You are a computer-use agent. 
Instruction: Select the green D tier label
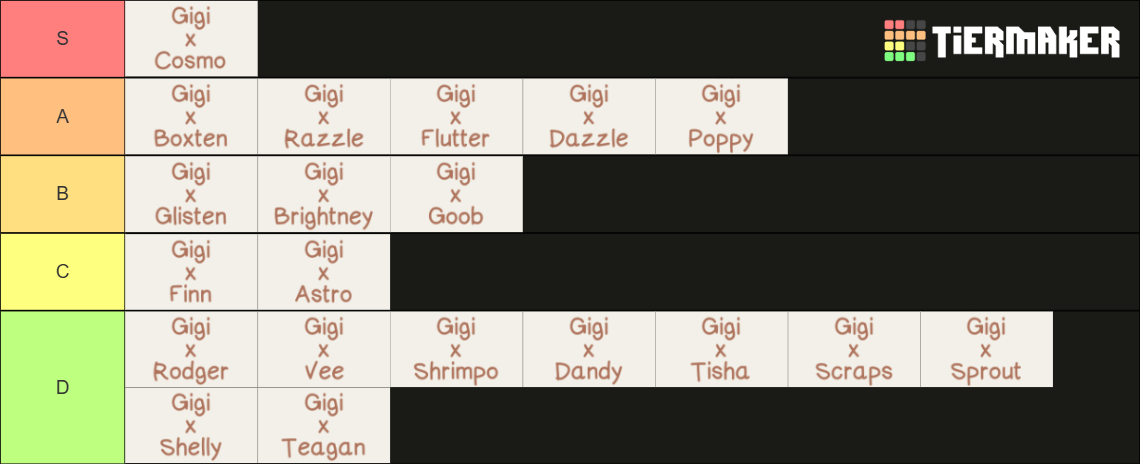coord(63,388)
